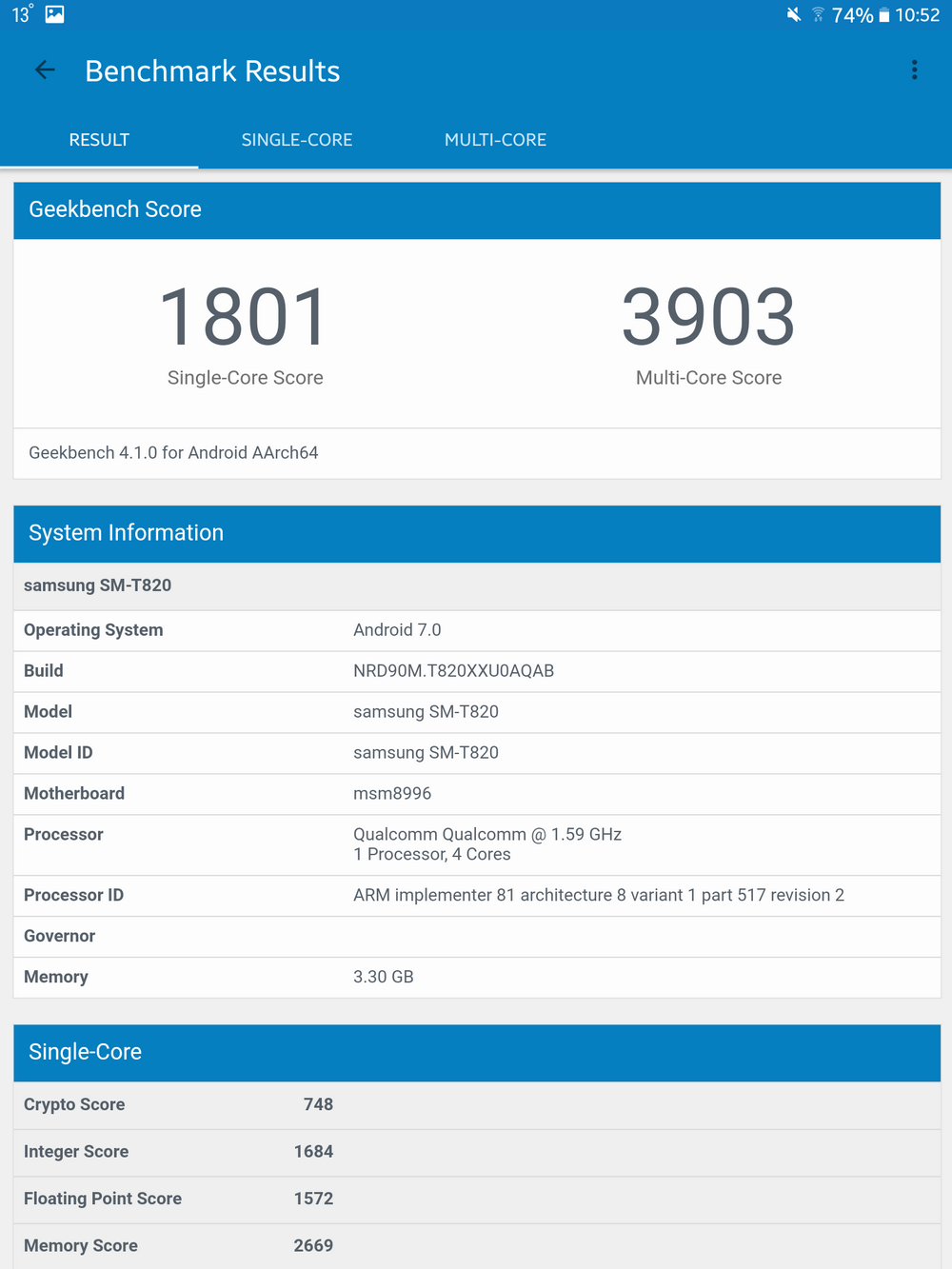Tap the 748 crypto score value
This screenshot has height=1269, width=952.
click(x=318, y=1105)
